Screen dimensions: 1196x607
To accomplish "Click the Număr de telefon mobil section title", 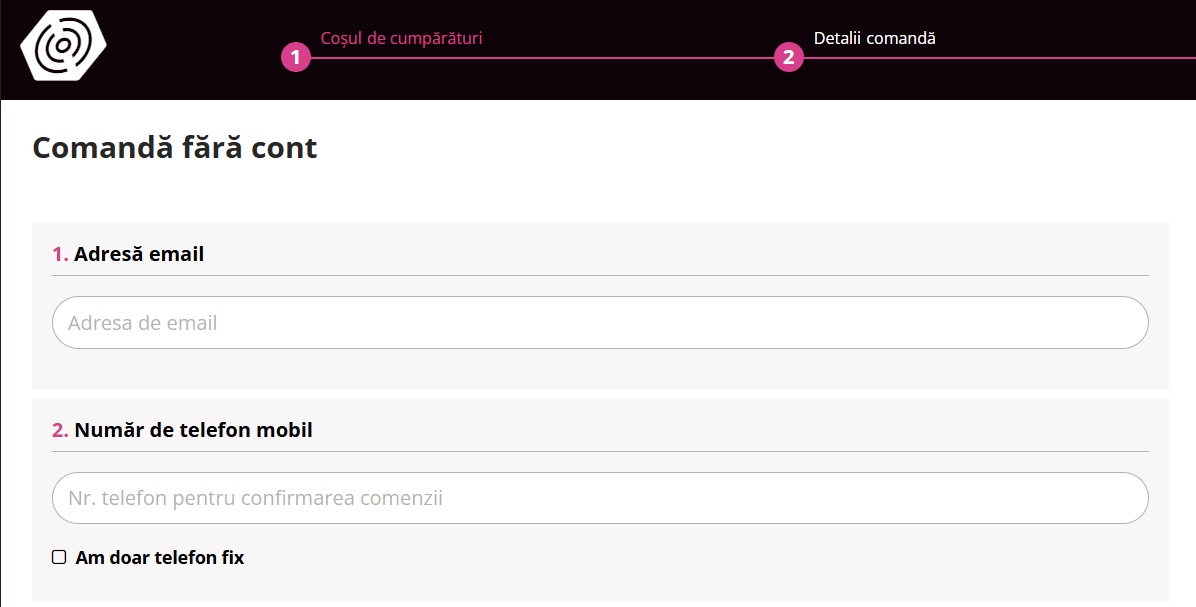I will point(193,430).
